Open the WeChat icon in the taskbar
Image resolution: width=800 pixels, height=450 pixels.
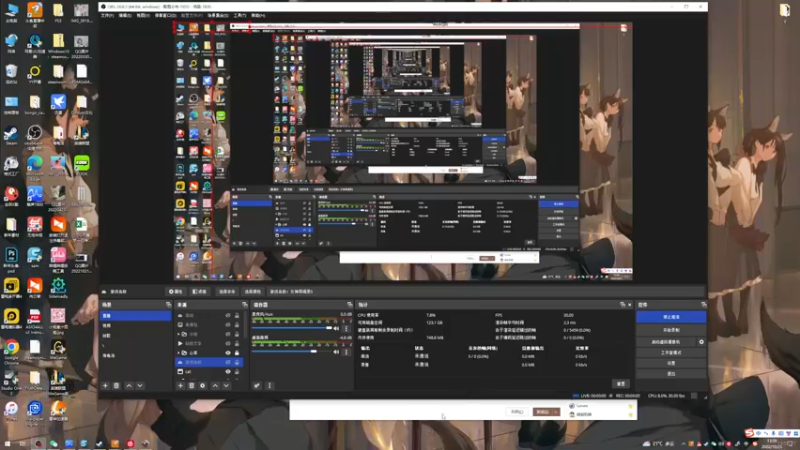tap(53, 443)
